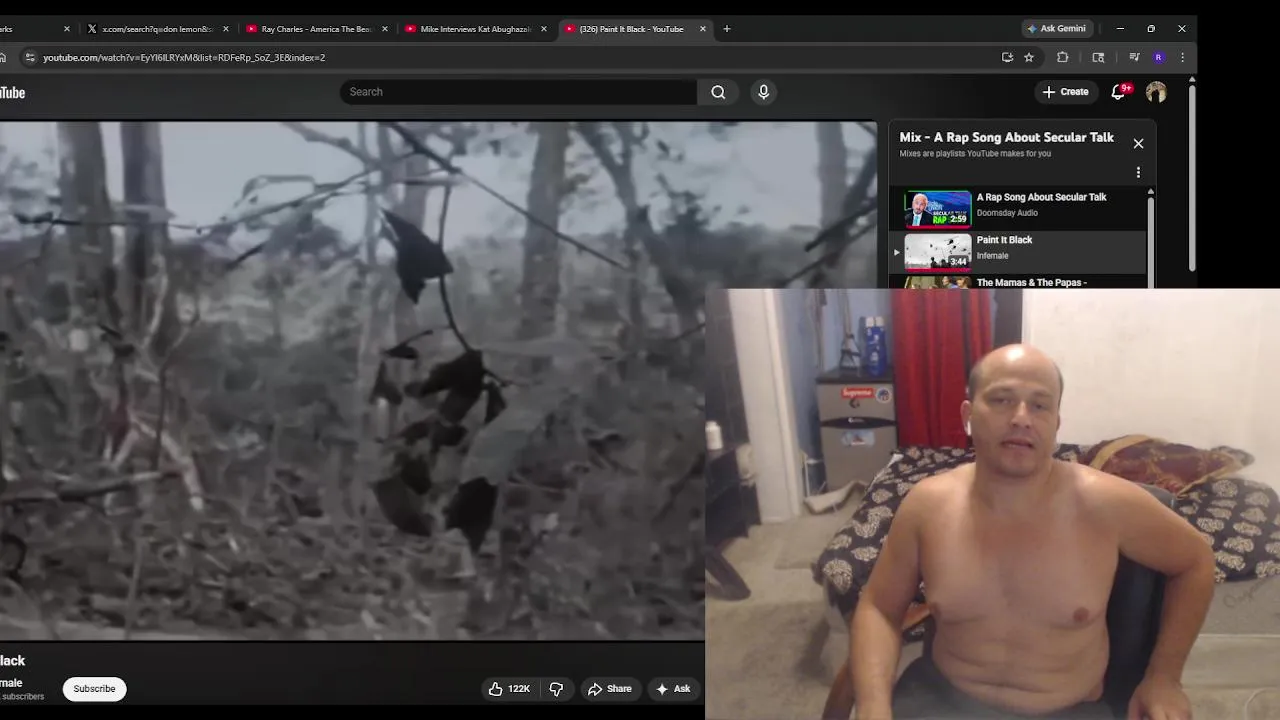The width and height of the screenshot is (1280, 720).
Task: Click Ask Gemini button
Action: point(1057,29)
